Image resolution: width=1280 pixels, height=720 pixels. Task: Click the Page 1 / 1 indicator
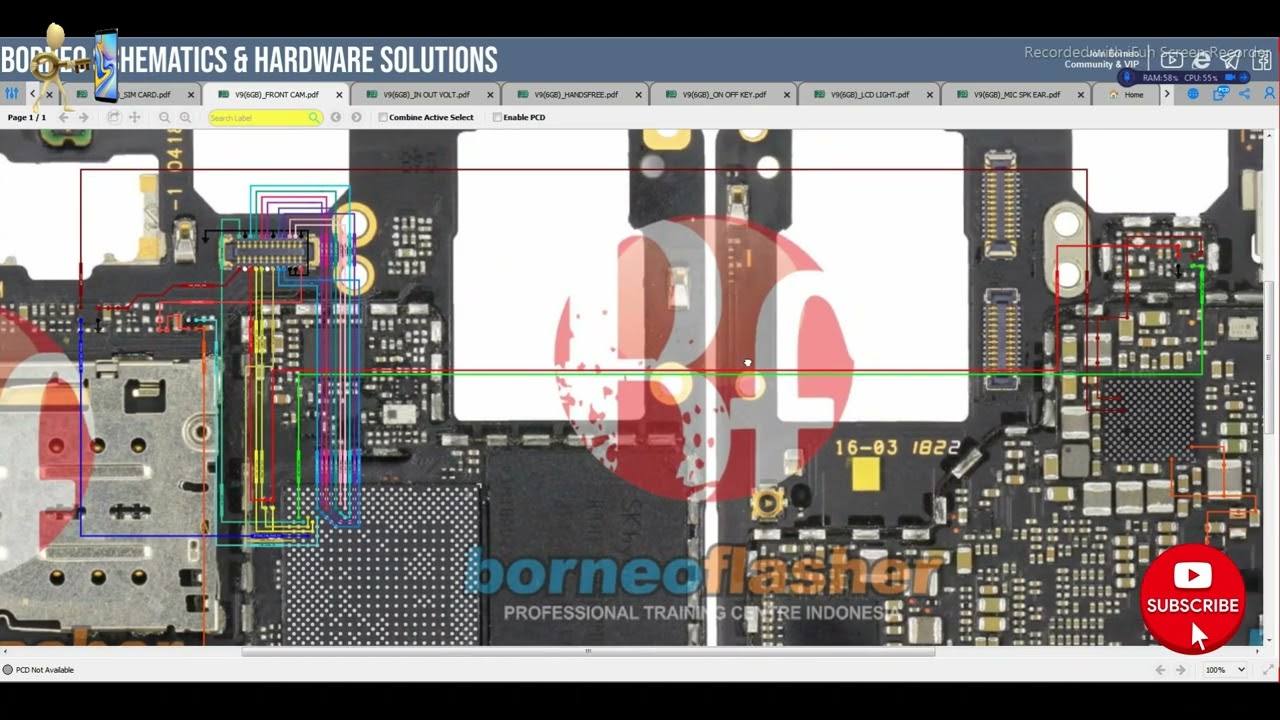(27, 117)
